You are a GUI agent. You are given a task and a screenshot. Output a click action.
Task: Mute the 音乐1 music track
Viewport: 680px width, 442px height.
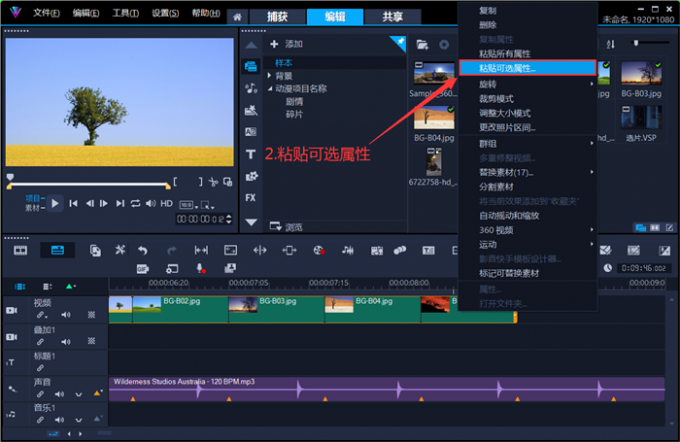59,420
